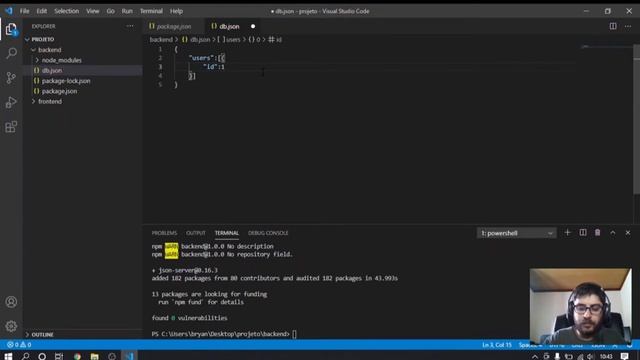The image size is (640, 360).
Task: Split the editor to the right
Action: coord(613,26)
